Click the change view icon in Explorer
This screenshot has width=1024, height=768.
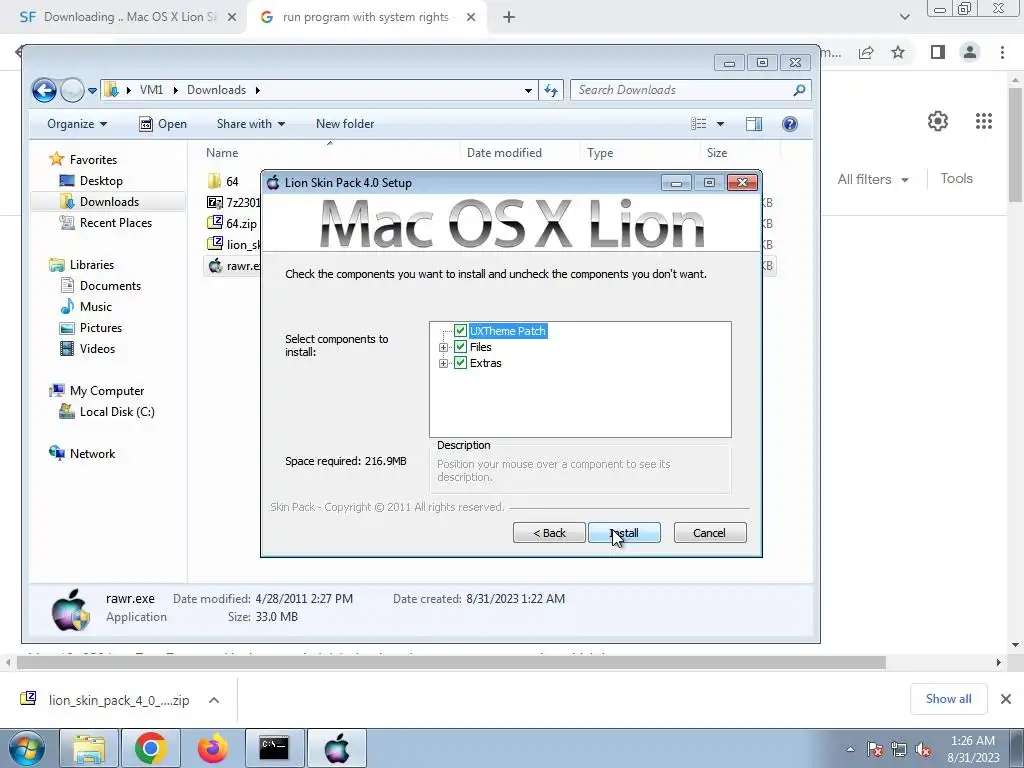pos(699,124)
